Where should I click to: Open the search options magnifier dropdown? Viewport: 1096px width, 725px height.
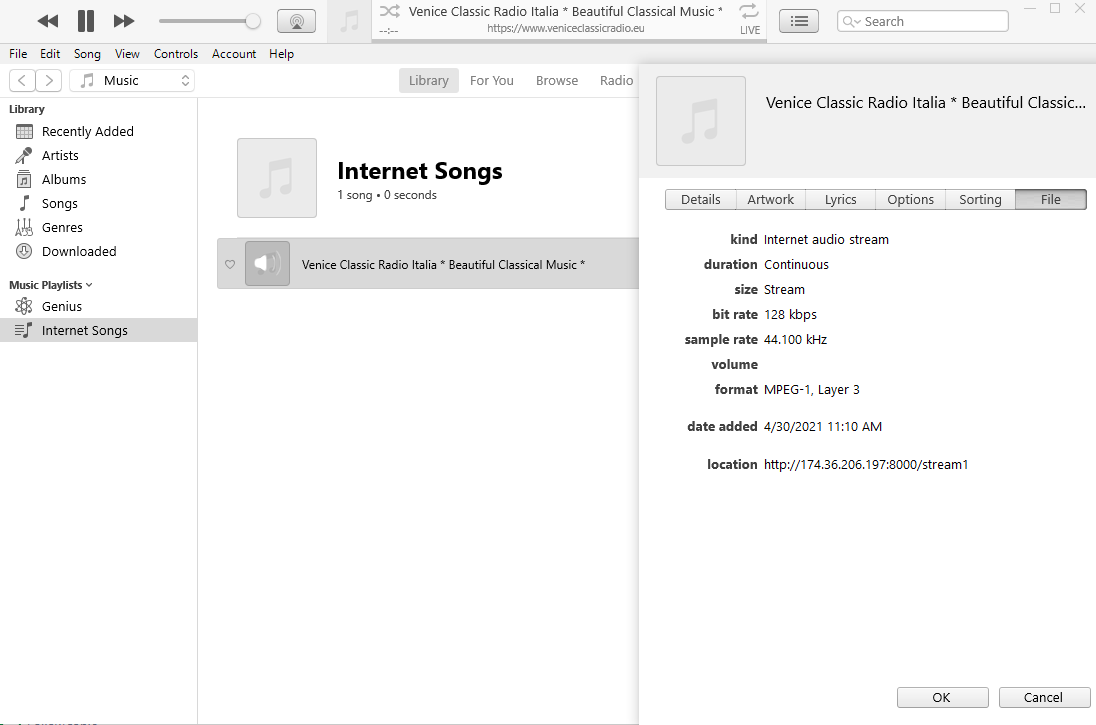click(851, 22)
